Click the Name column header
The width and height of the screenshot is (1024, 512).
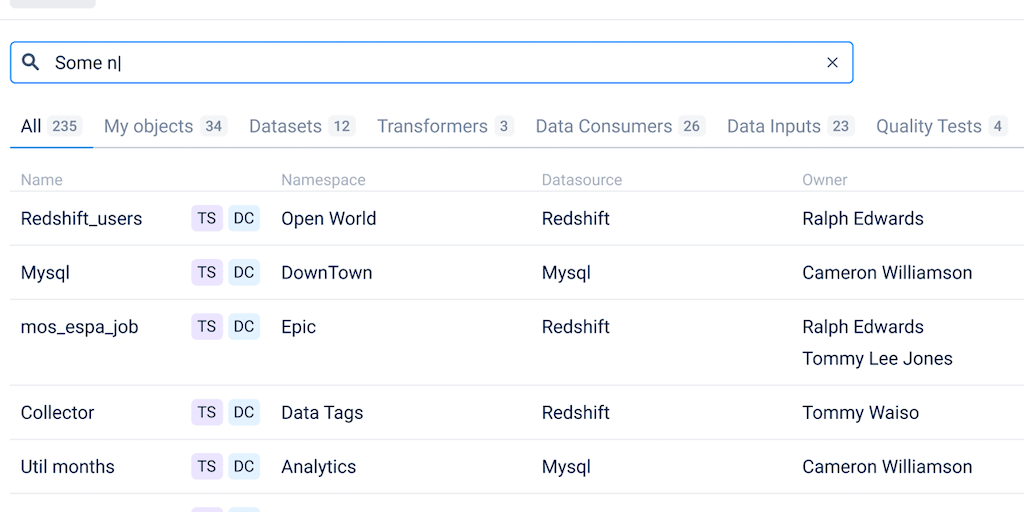point(42,180)
